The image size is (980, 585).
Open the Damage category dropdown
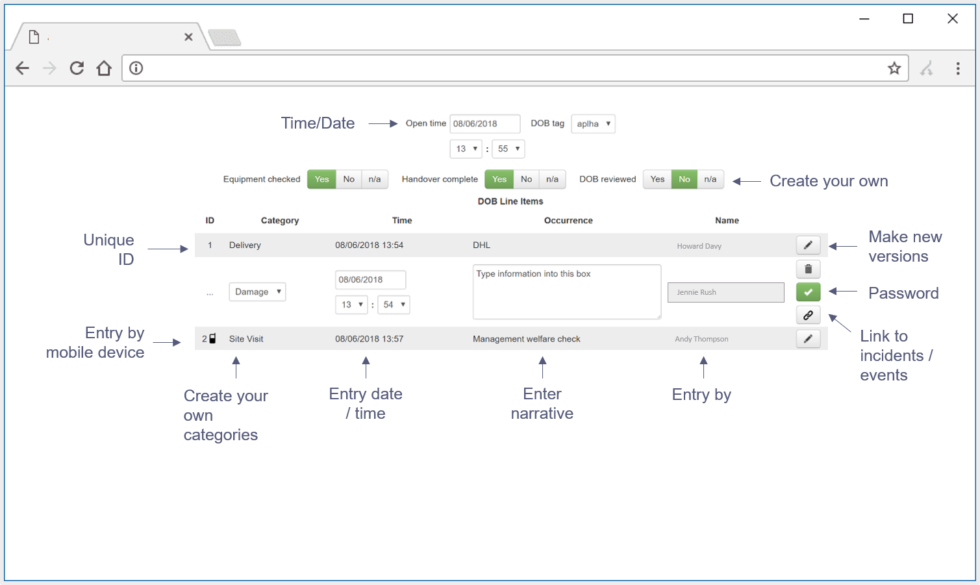tap(259, 291)
